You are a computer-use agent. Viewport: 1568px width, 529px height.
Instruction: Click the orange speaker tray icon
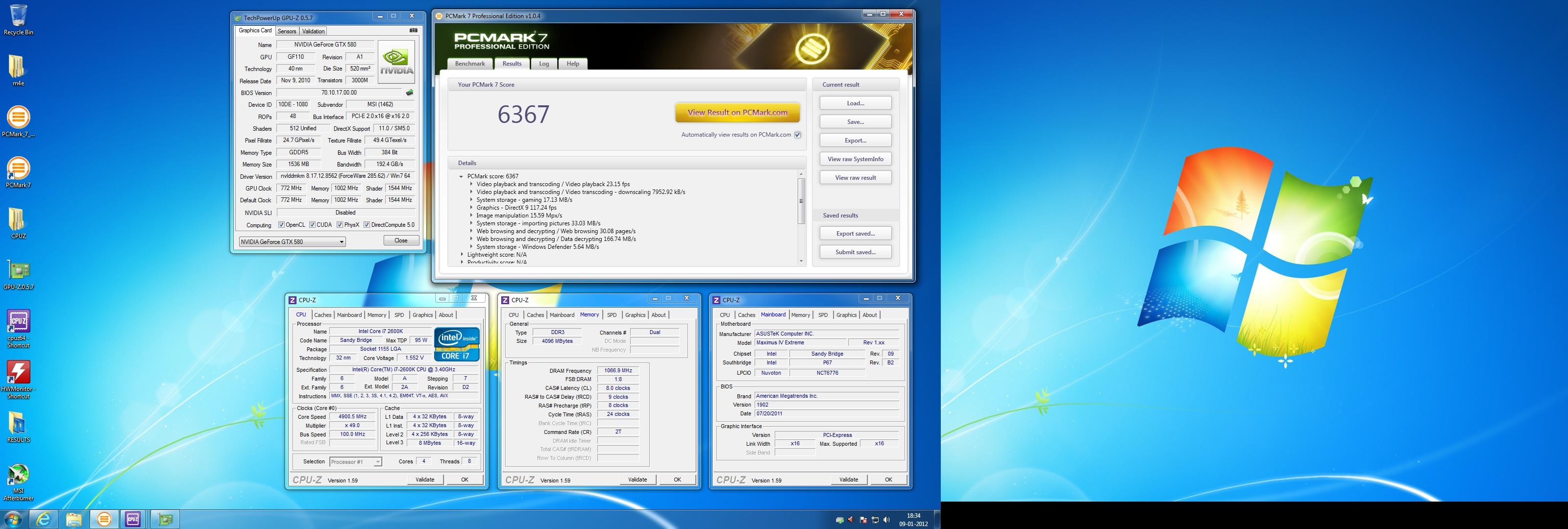pos(852,520)
